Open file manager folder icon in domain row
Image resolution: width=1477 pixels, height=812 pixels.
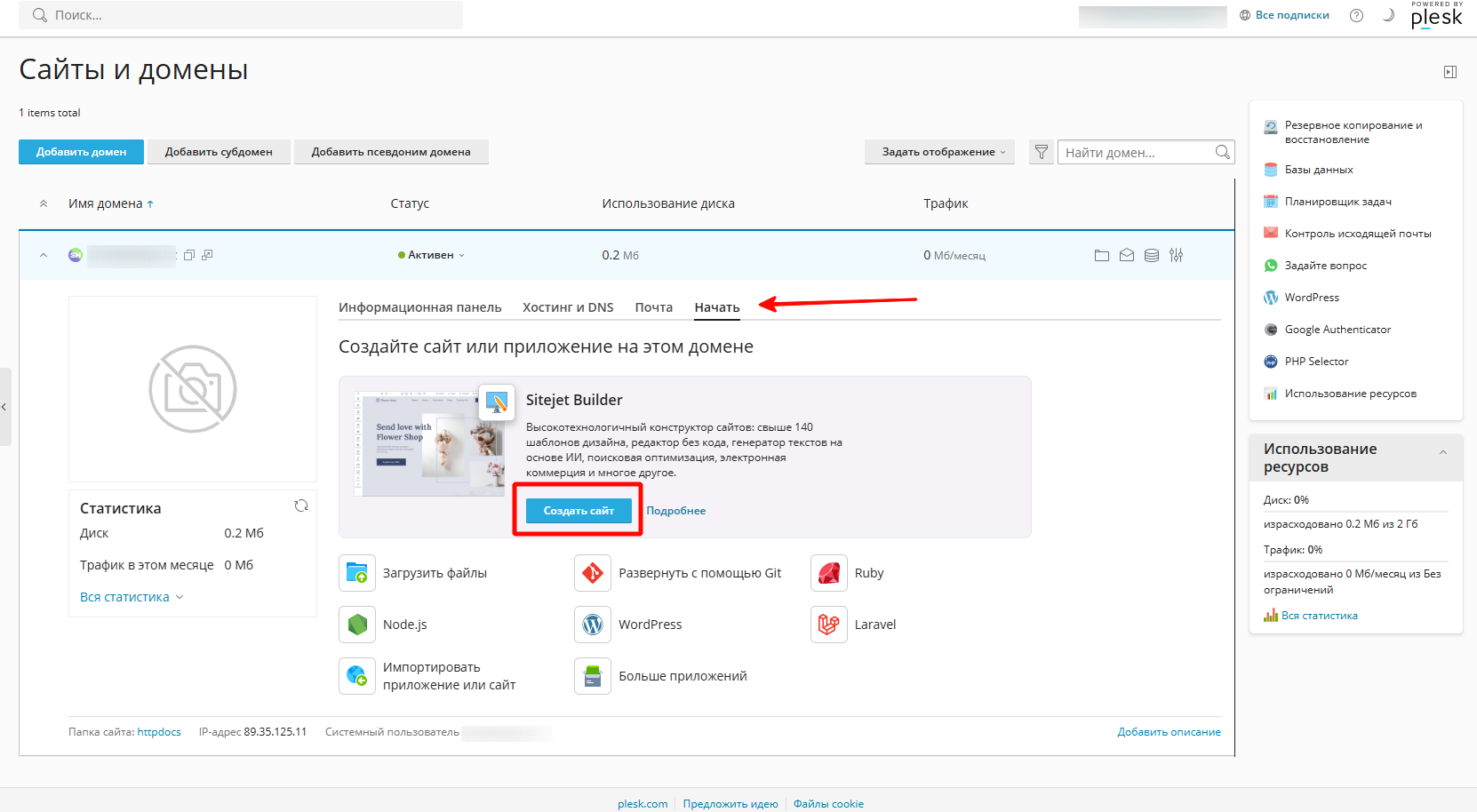(1102, 255)
